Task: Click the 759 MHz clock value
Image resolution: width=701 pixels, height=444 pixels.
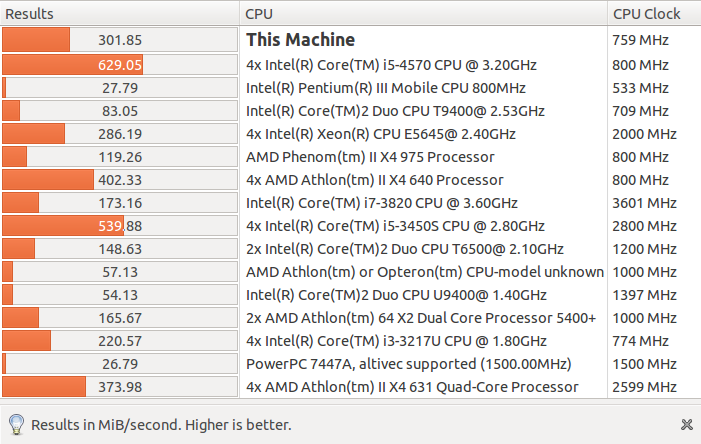Action: point(640,40)
